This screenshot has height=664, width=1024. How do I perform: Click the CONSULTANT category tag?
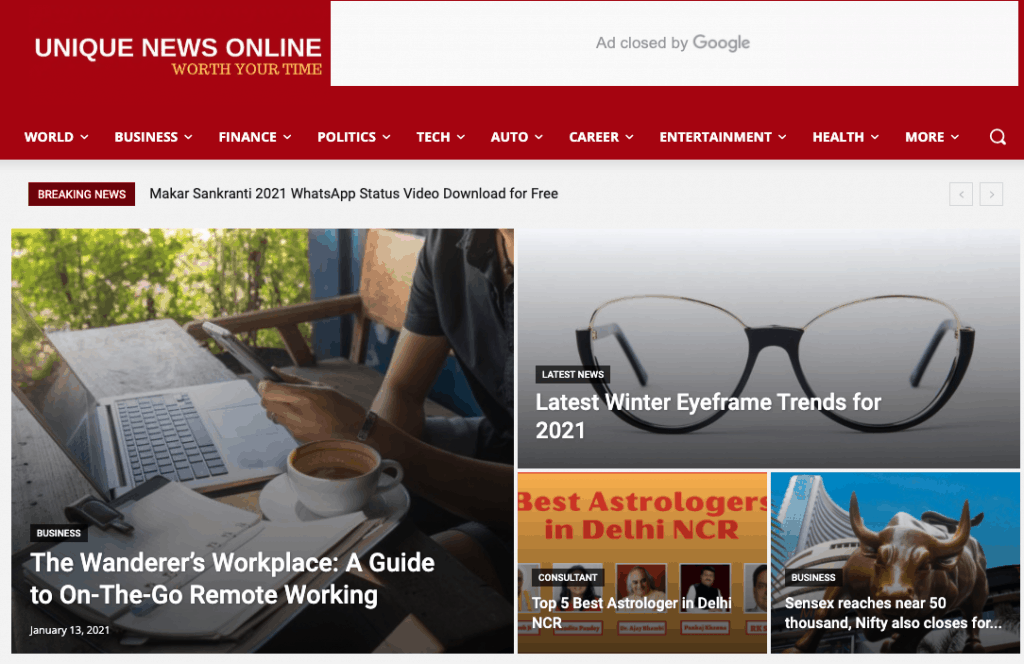568,577
